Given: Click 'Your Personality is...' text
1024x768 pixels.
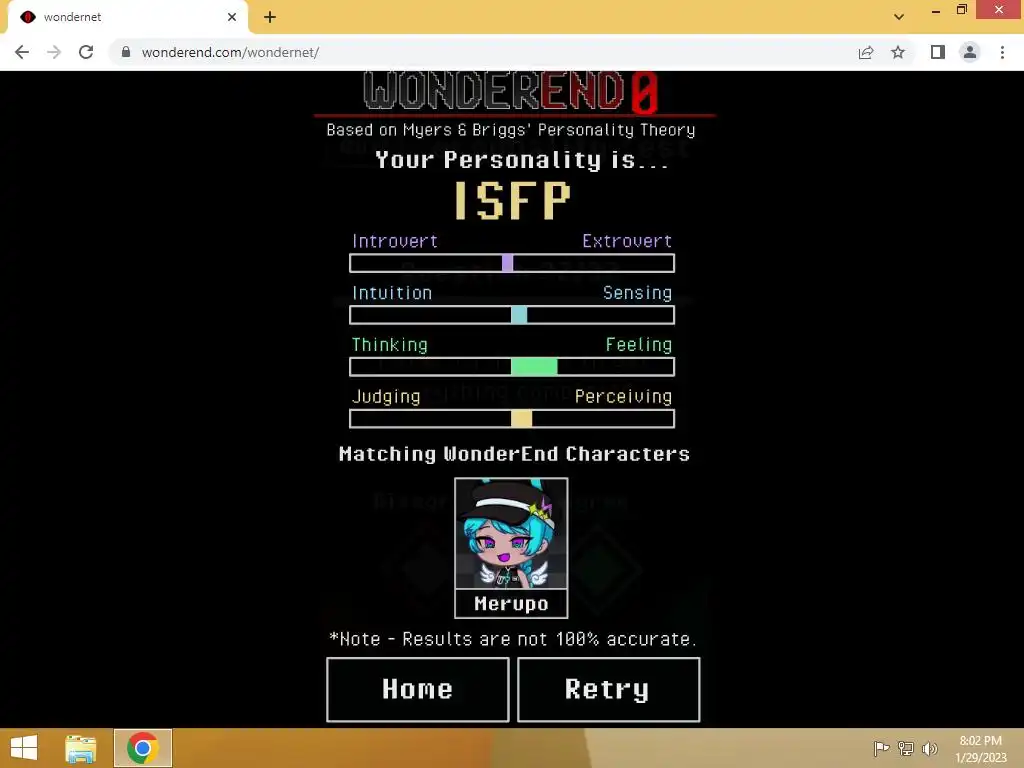Looking at the screenshot, I should tap(522, 160).
